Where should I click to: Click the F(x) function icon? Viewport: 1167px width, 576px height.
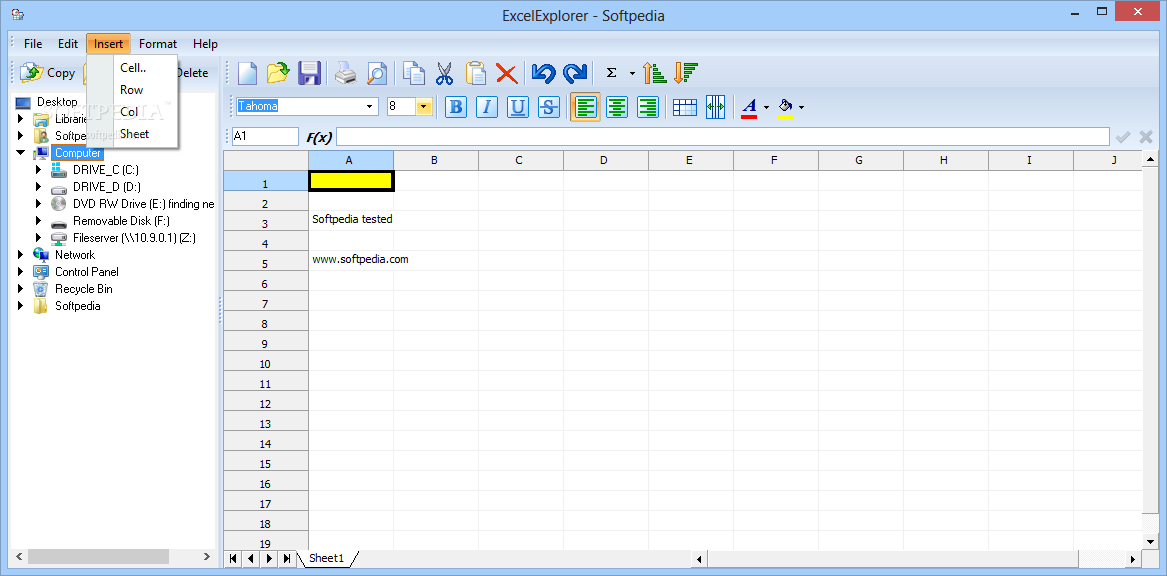319,138
